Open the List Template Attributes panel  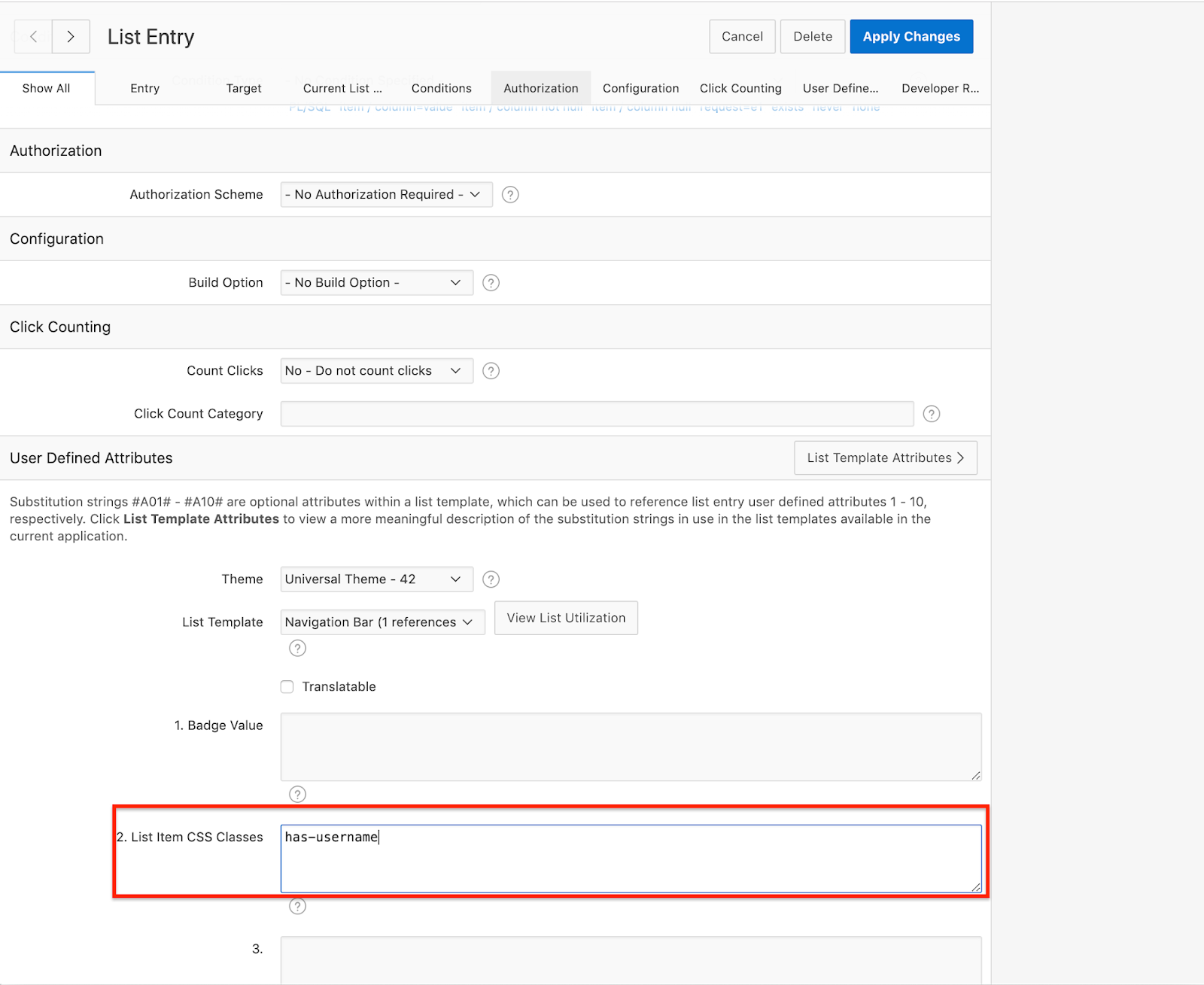[884, 458]
